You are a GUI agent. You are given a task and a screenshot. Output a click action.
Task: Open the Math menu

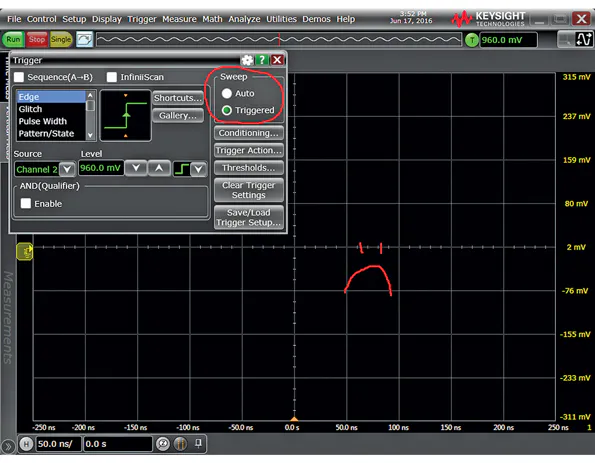coord(212,19)
